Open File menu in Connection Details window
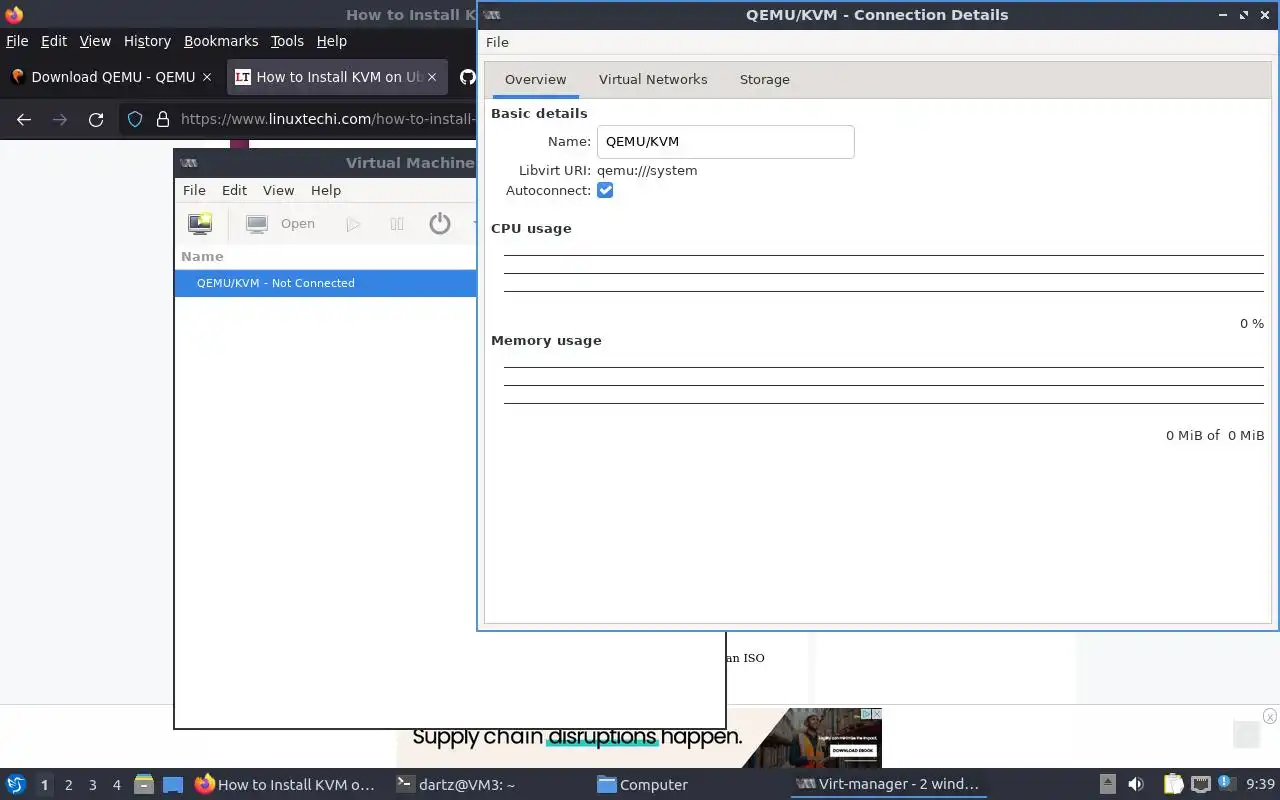 point(497,42)
